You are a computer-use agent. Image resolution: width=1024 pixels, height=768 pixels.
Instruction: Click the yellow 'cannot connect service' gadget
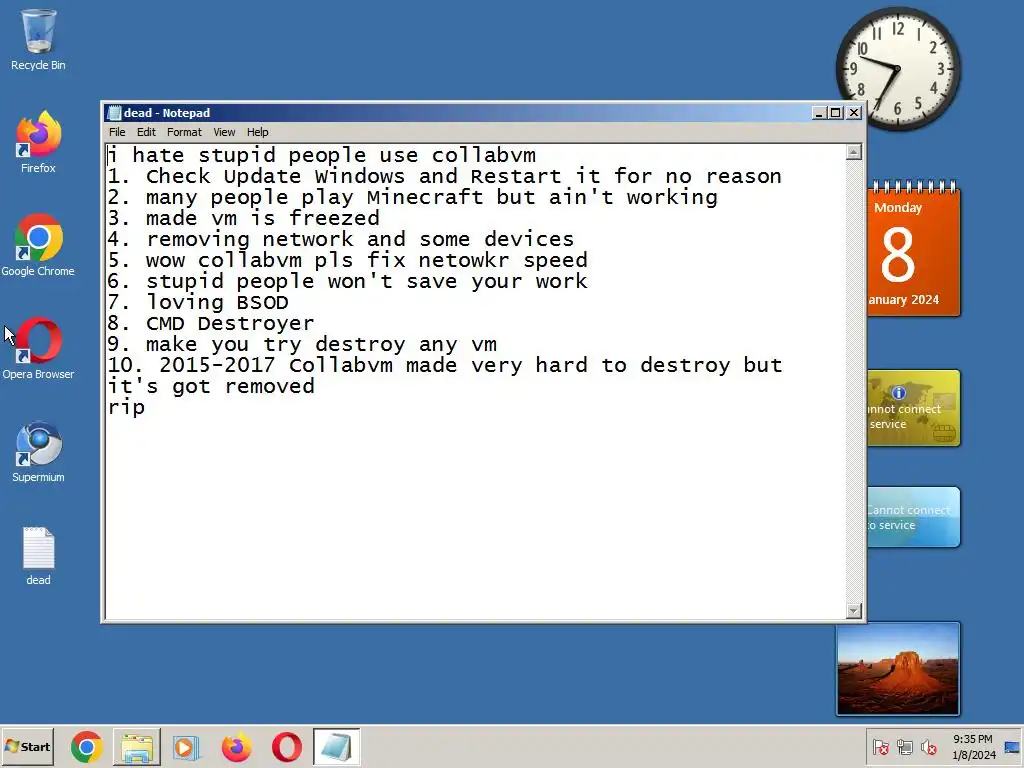point(914,408)
